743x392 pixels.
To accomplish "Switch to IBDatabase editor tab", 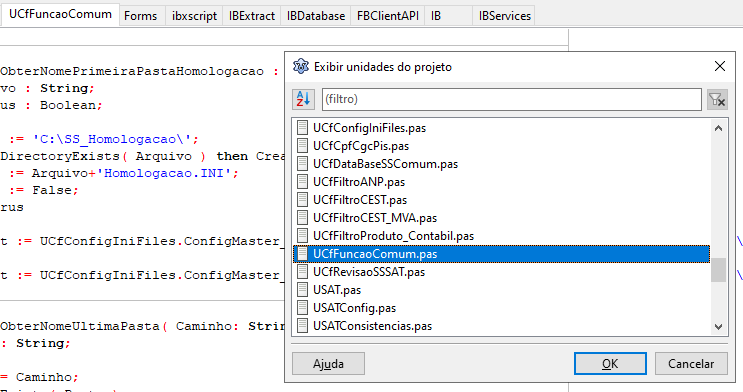I will (316, 16).
